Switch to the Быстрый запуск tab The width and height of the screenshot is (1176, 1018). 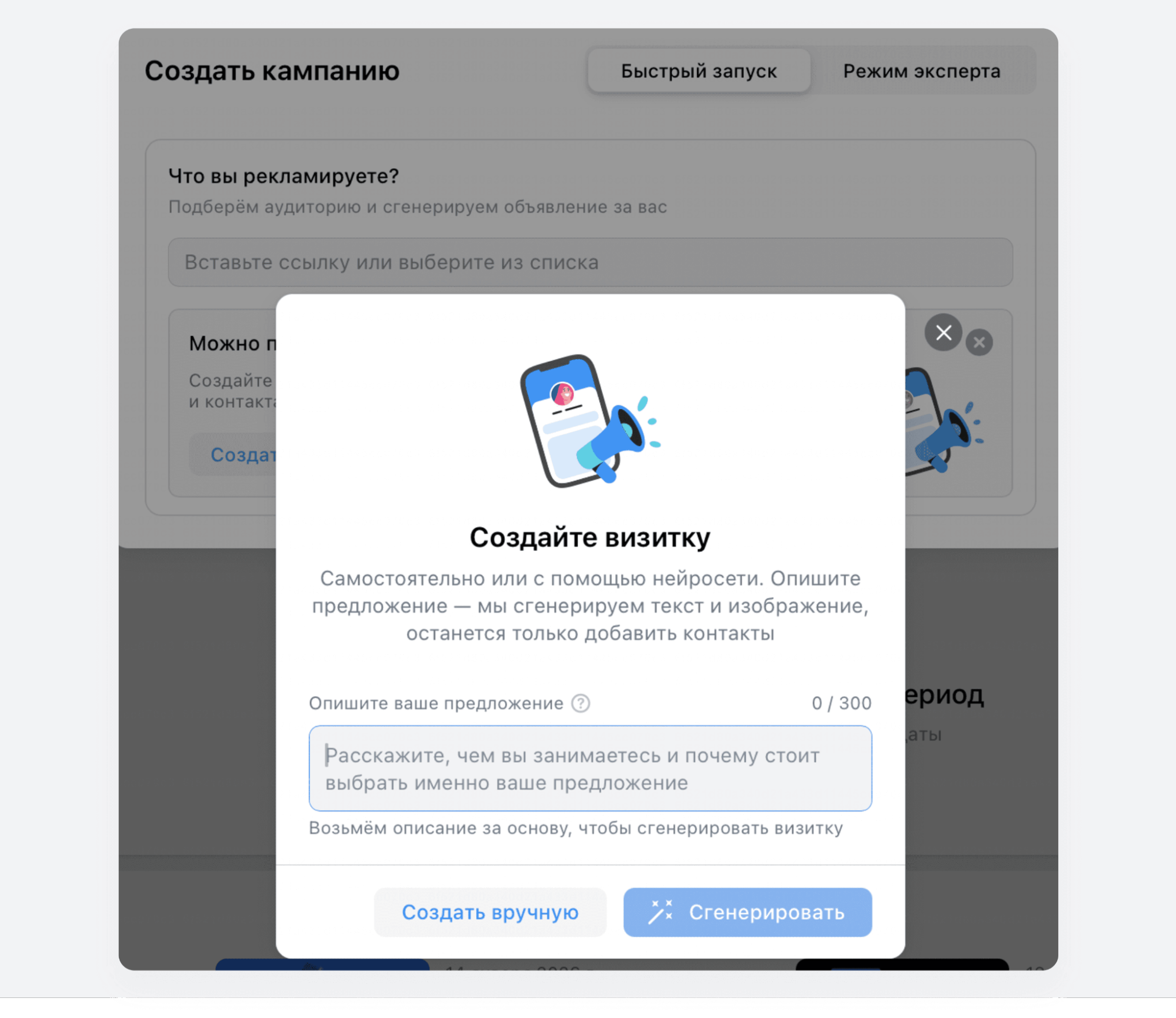699,71
